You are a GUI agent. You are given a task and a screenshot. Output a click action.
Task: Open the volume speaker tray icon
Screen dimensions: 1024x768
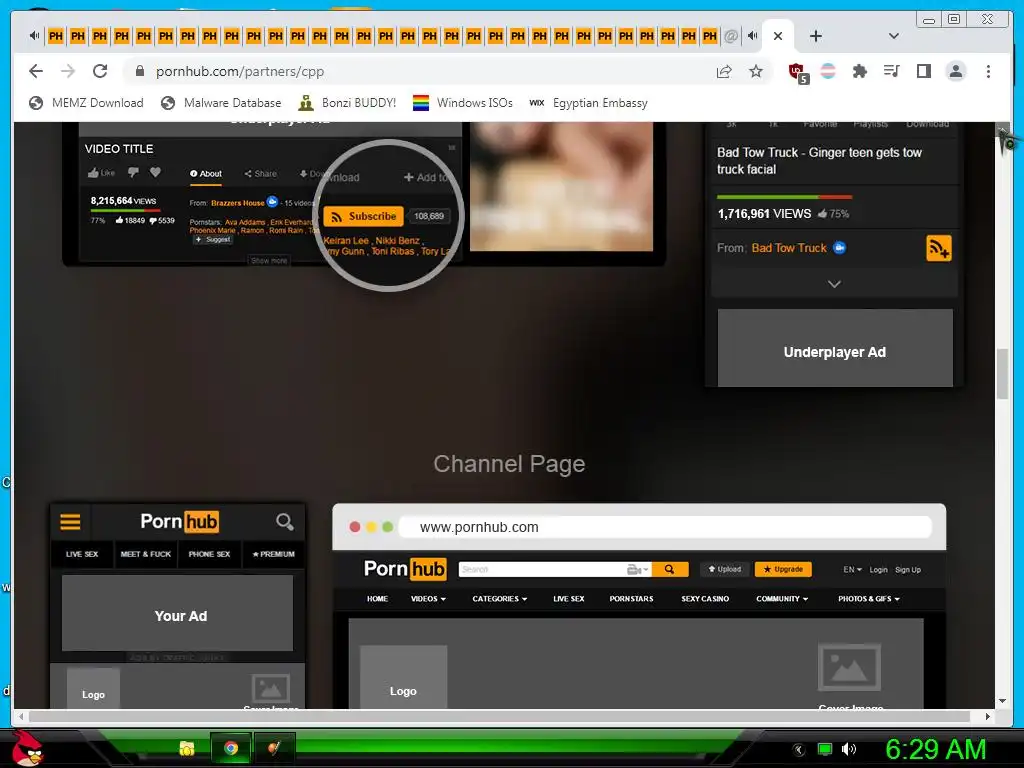849,749
